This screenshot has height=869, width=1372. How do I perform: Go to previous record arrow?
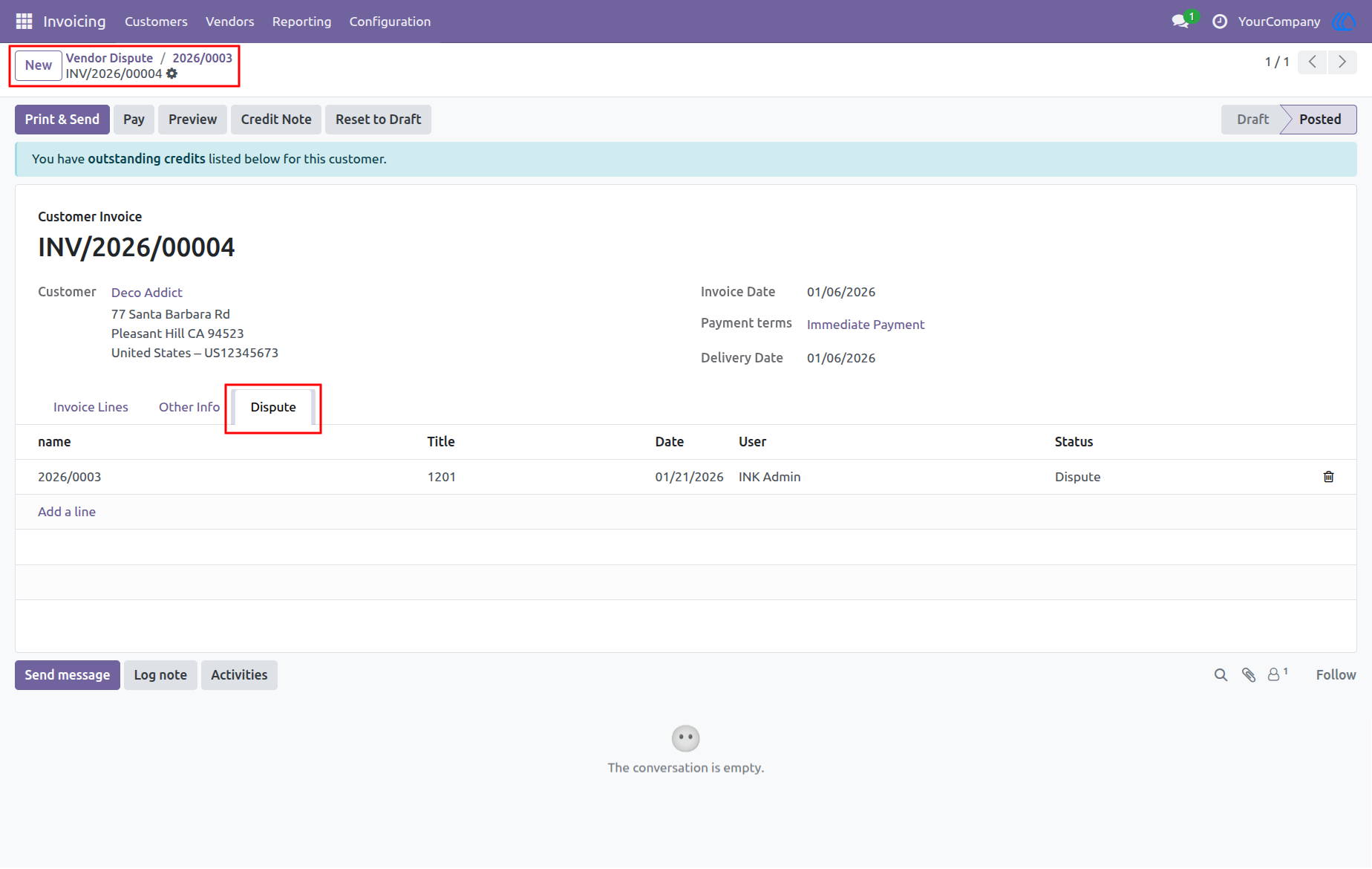click(1313, 62)
